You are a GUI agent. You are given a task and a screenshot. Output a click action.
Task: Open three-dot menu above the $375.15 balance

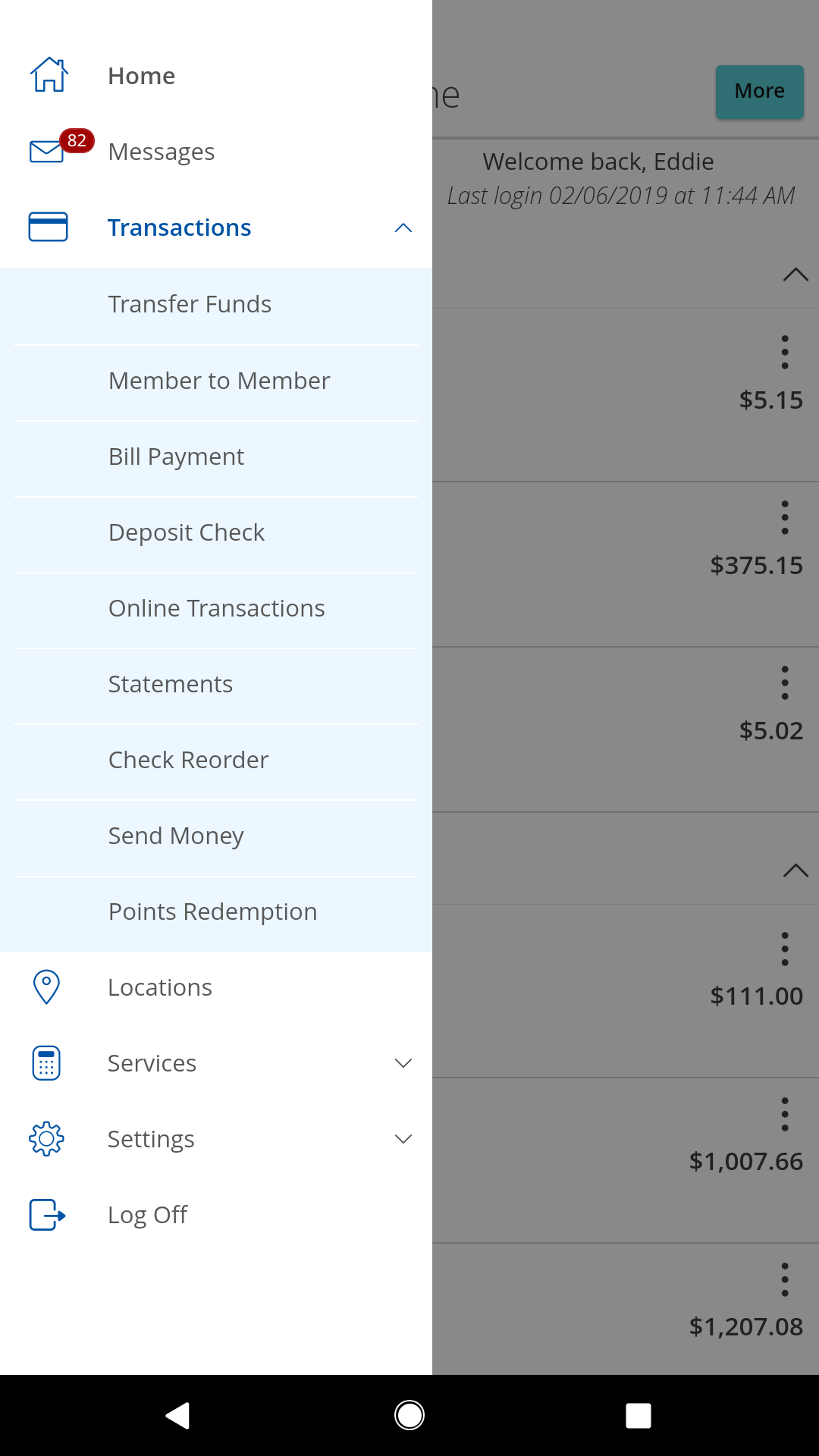(x=785, y=517)
